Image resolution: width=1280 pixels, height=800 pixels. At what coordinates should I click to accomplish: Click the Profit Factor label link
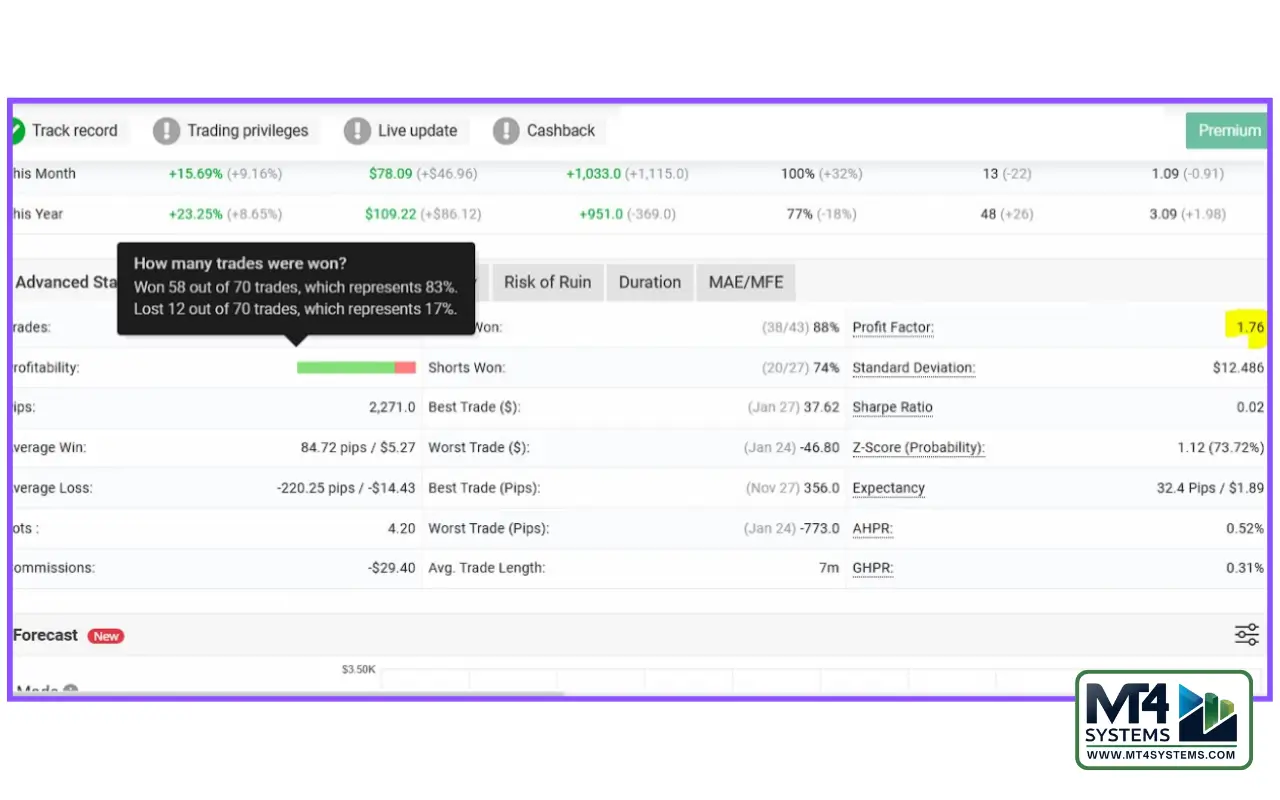click(892, 328)
